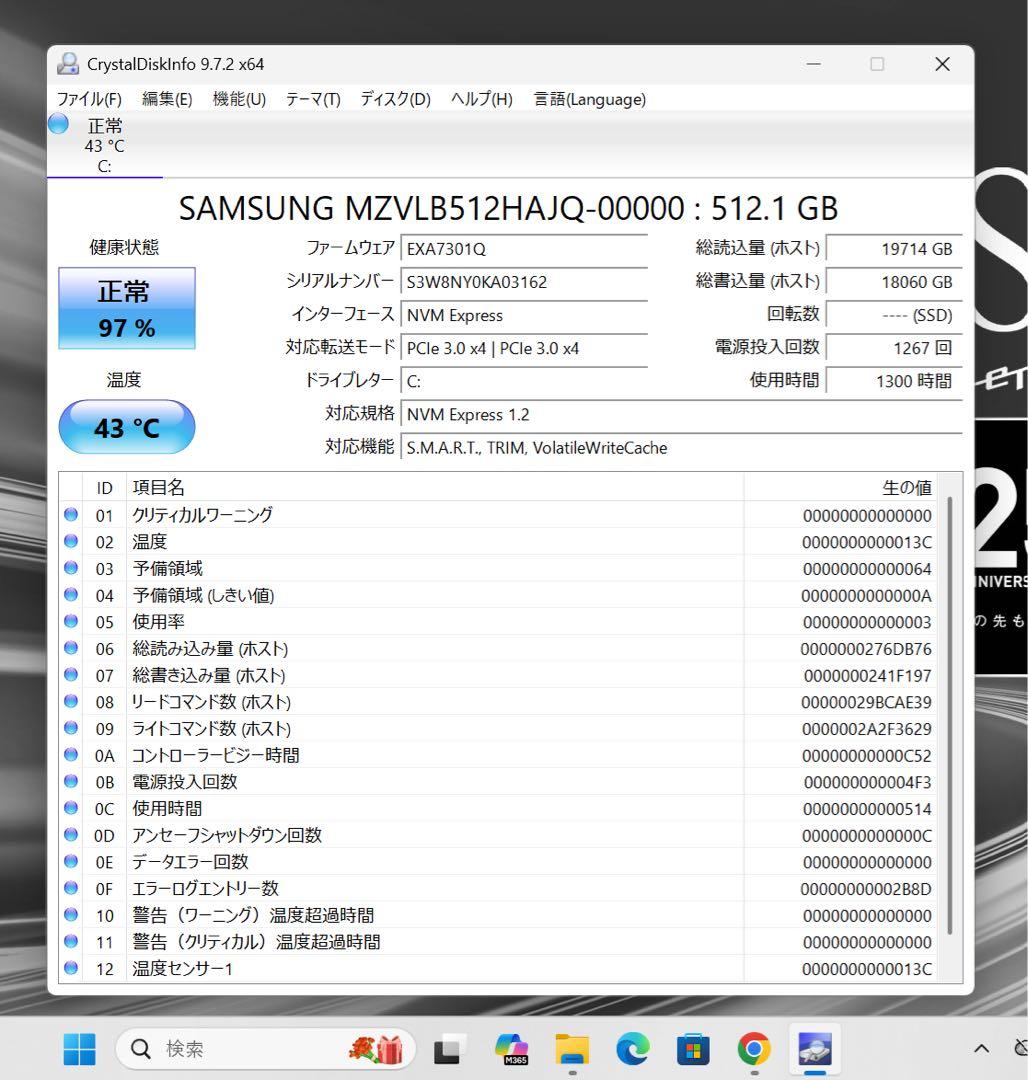Launch Google Chrome from the taskbar
This screenshot has width=1028, height=1080.
tap(751, 1049)
